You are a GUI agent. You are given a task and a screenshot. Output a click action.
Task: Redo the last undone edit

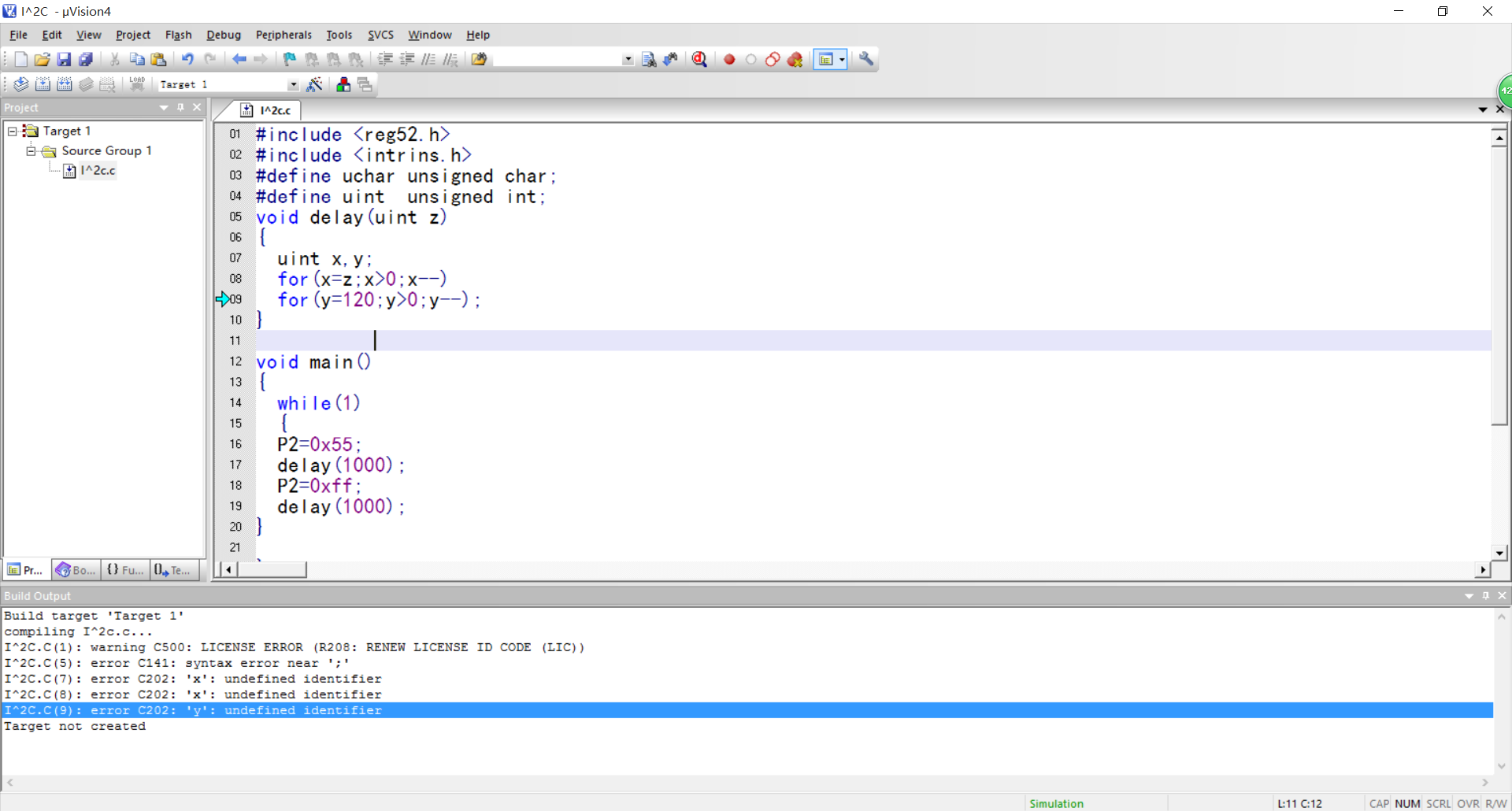click(209, 59)
